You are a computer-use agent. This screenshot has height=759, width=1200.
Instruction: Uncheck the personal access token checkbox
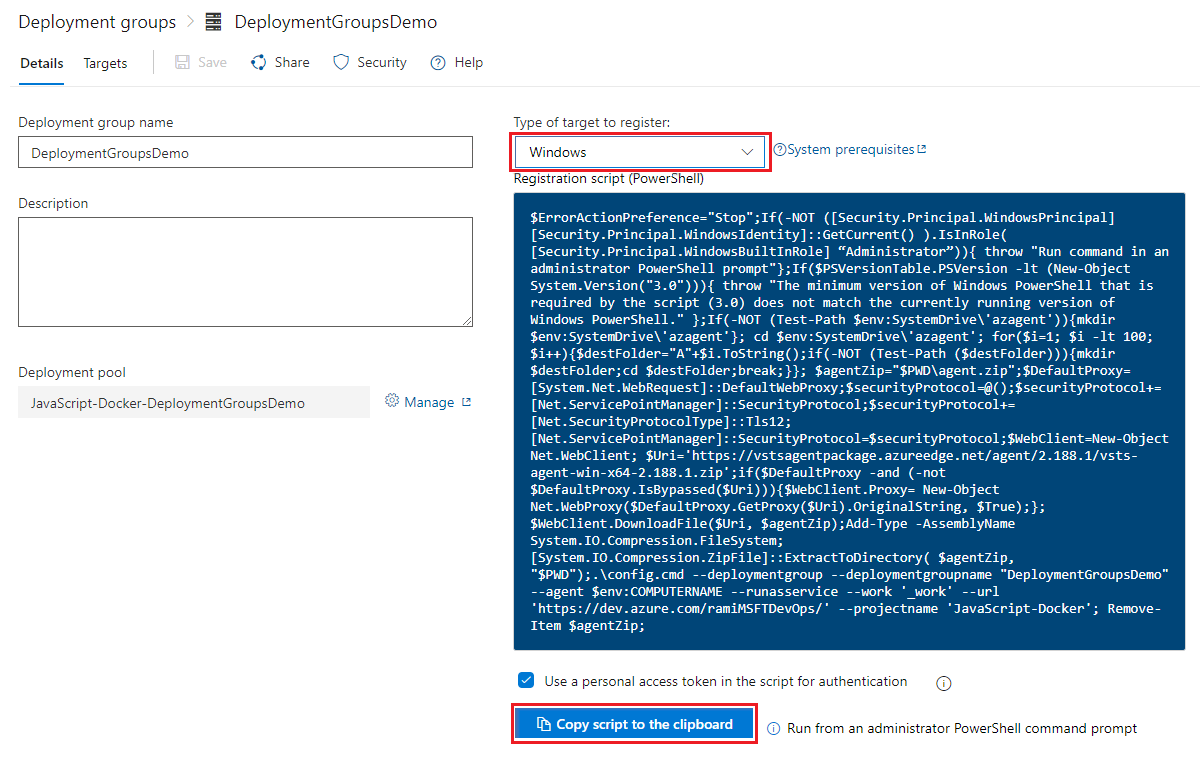coord(525,680)
